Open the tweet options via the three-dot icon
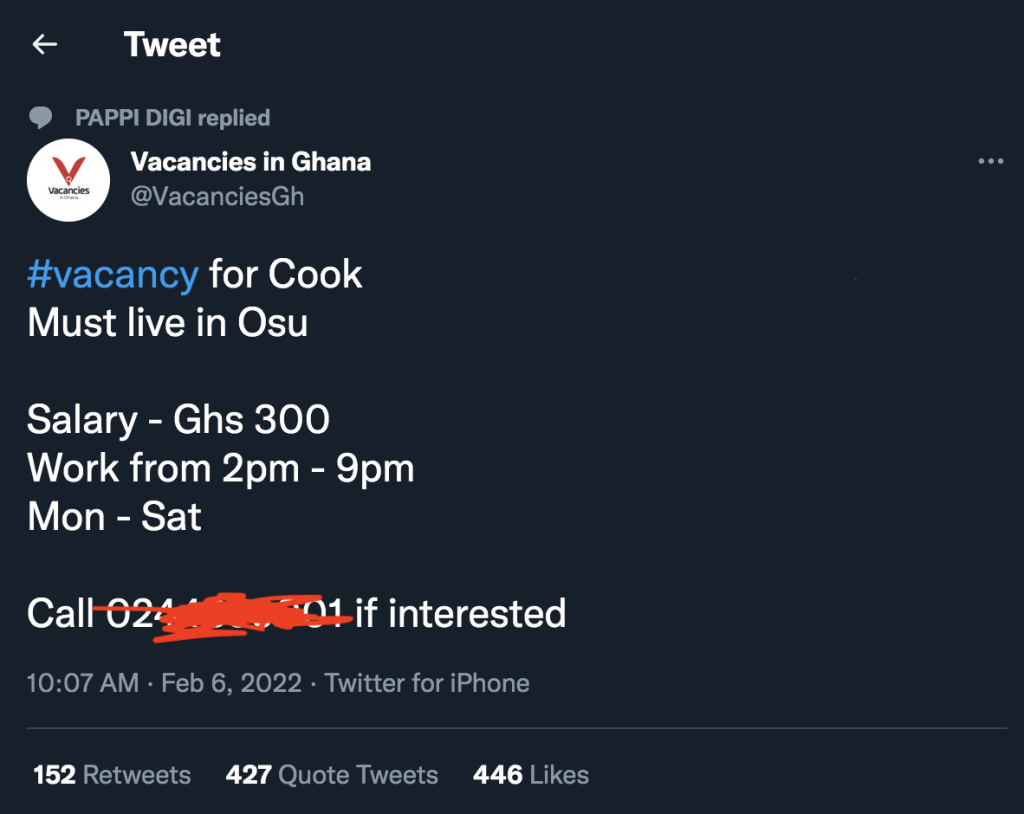This screenshot has width=1024, height=814. [991, 161]
